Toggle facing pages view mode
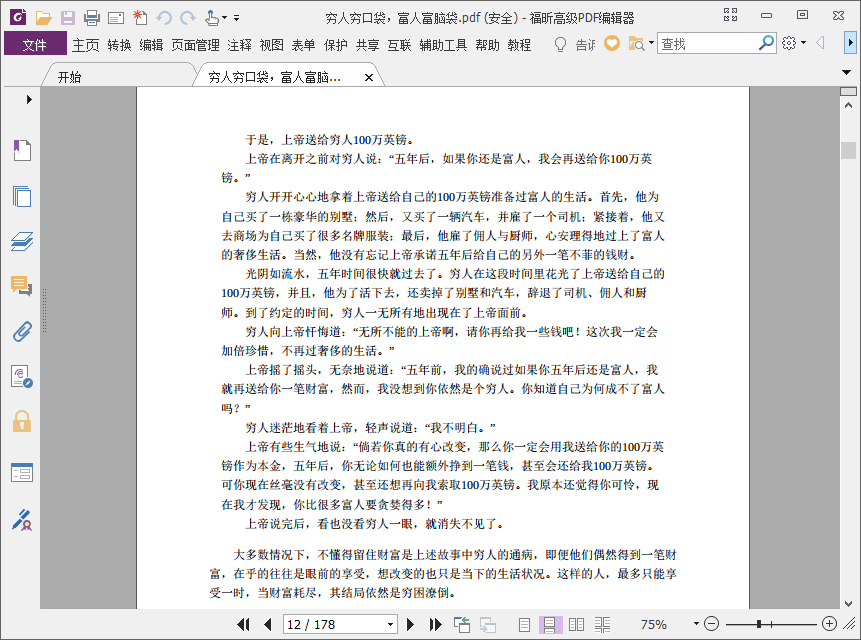The height and width of the screenshot is (640, 861). 576,625
